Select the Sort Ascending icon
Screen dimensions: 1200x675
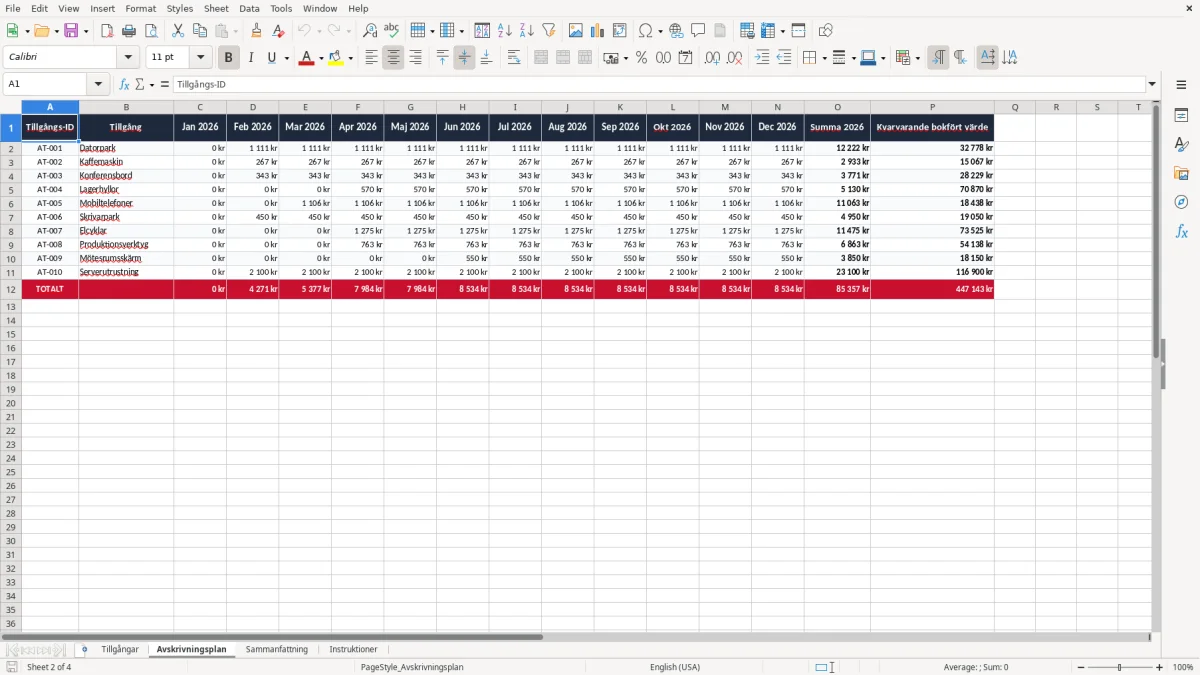coord(505,31)
